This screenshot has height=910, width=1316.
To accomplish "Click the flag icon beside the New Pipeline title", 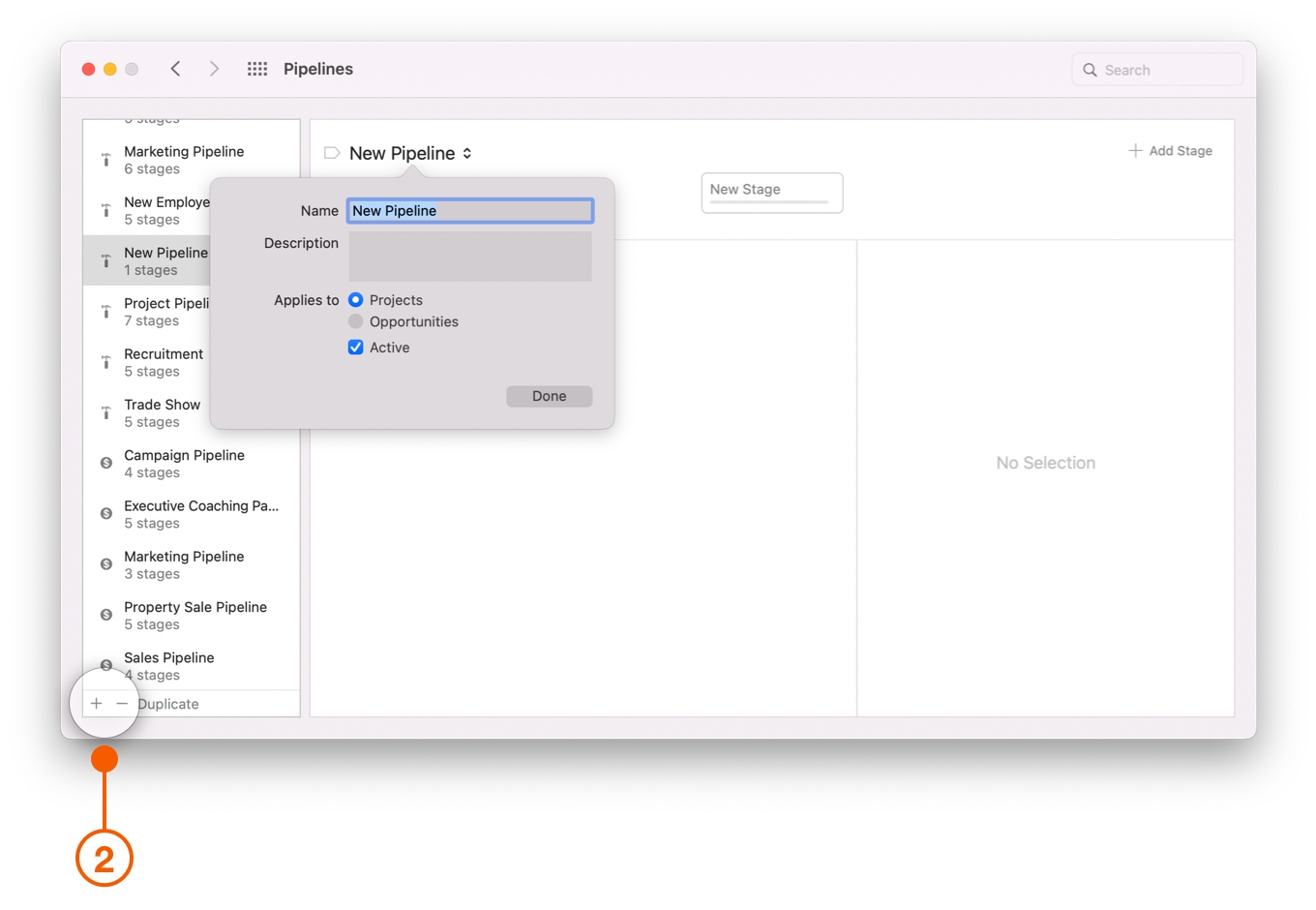I will (331, 153).
